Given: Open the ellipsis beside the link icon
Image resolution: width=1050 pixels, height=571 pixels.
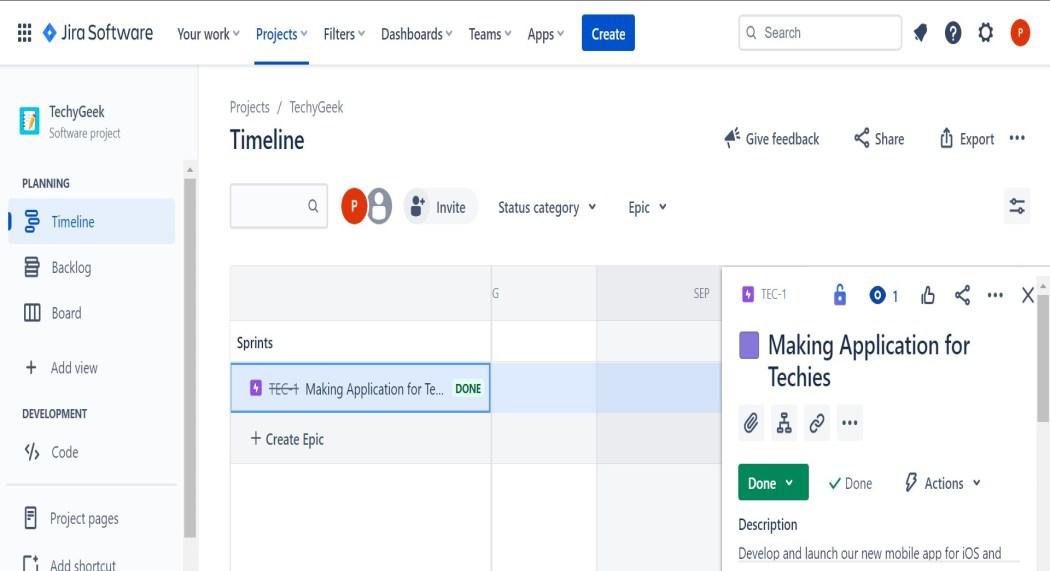Looking at the screenshot, I should click(x=850, y=423).
